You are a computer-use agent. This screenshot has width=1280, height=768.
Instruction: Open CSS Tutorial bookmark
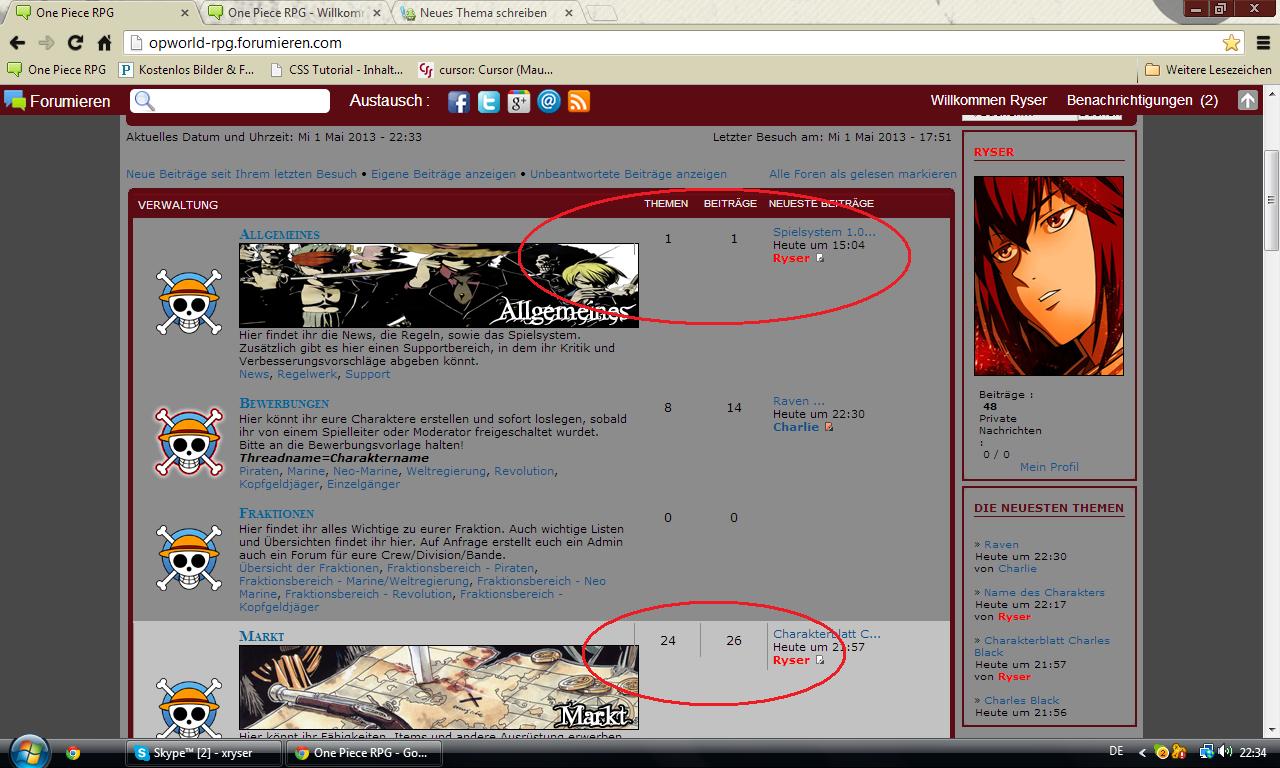[336, 70]
